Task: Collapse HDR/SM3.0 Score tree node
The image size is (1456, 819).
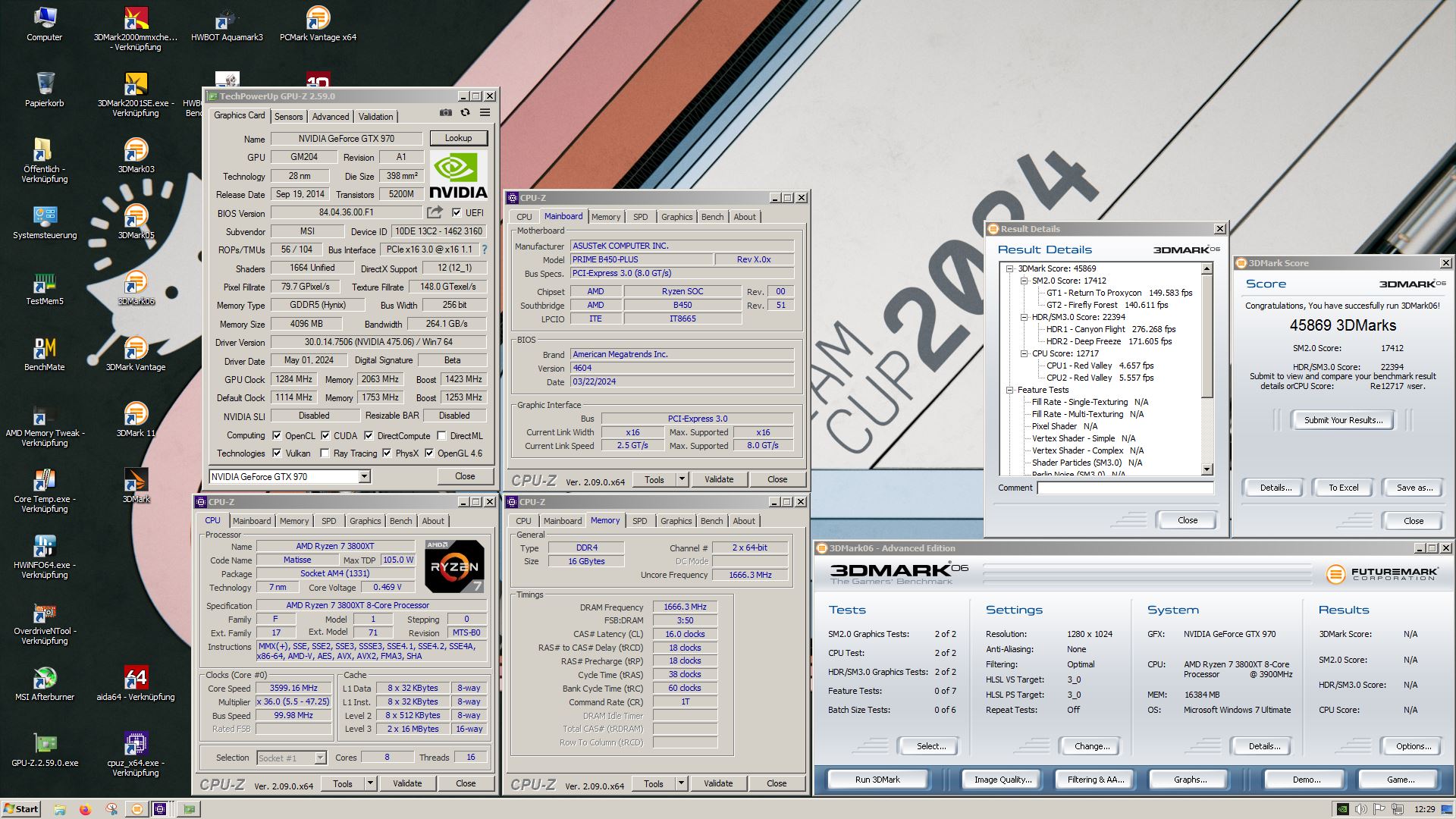Action: [x=1024, y=317]
